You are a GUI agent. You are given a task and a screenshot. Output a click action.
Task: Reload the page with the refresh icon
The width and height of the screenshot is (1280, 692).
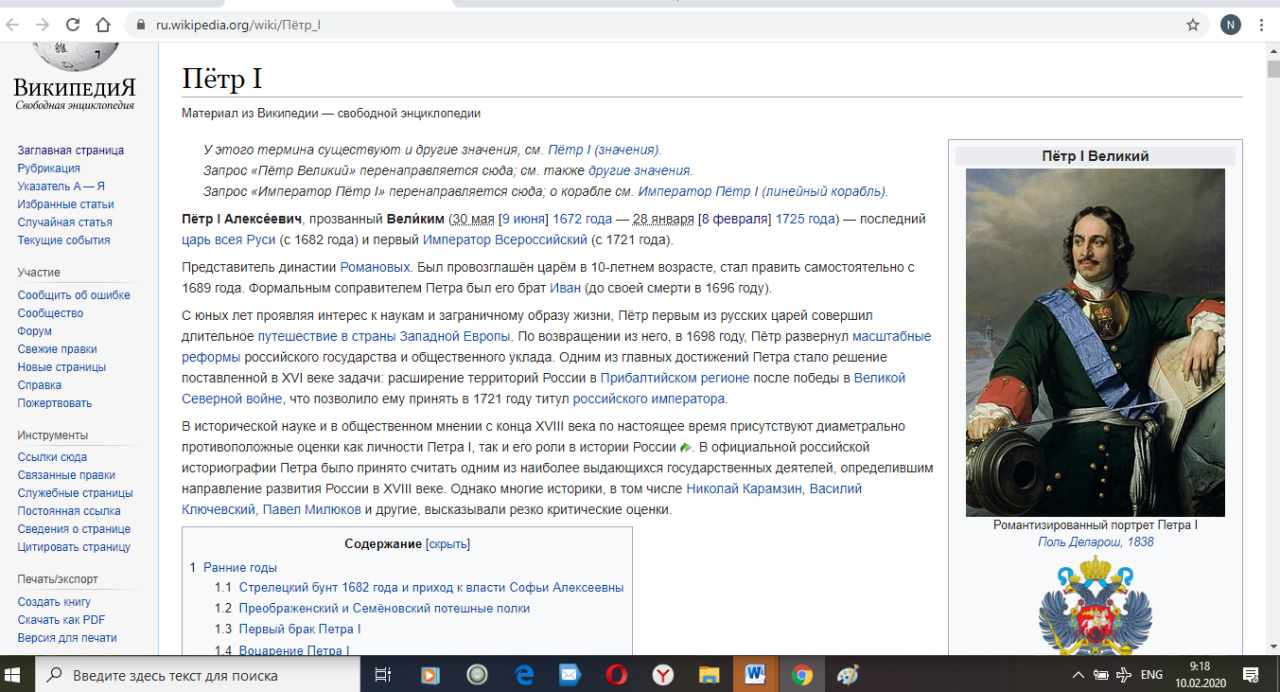point(72,25)
